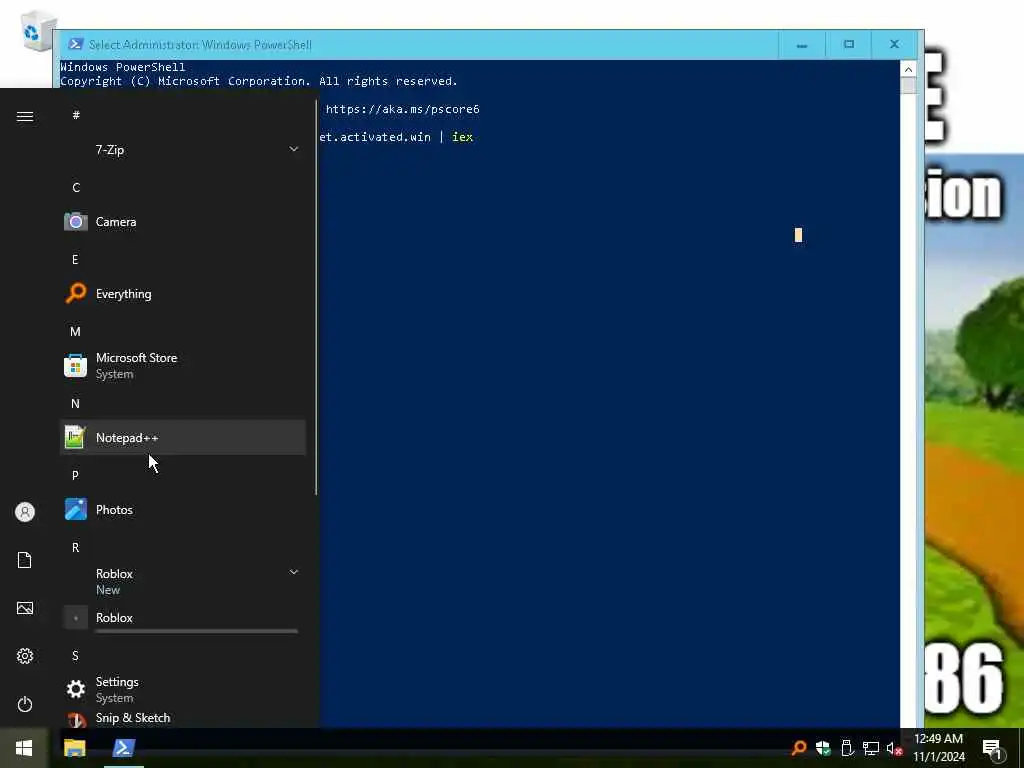
Task: Maximize the PowerShell window
Action: point(848,44)
